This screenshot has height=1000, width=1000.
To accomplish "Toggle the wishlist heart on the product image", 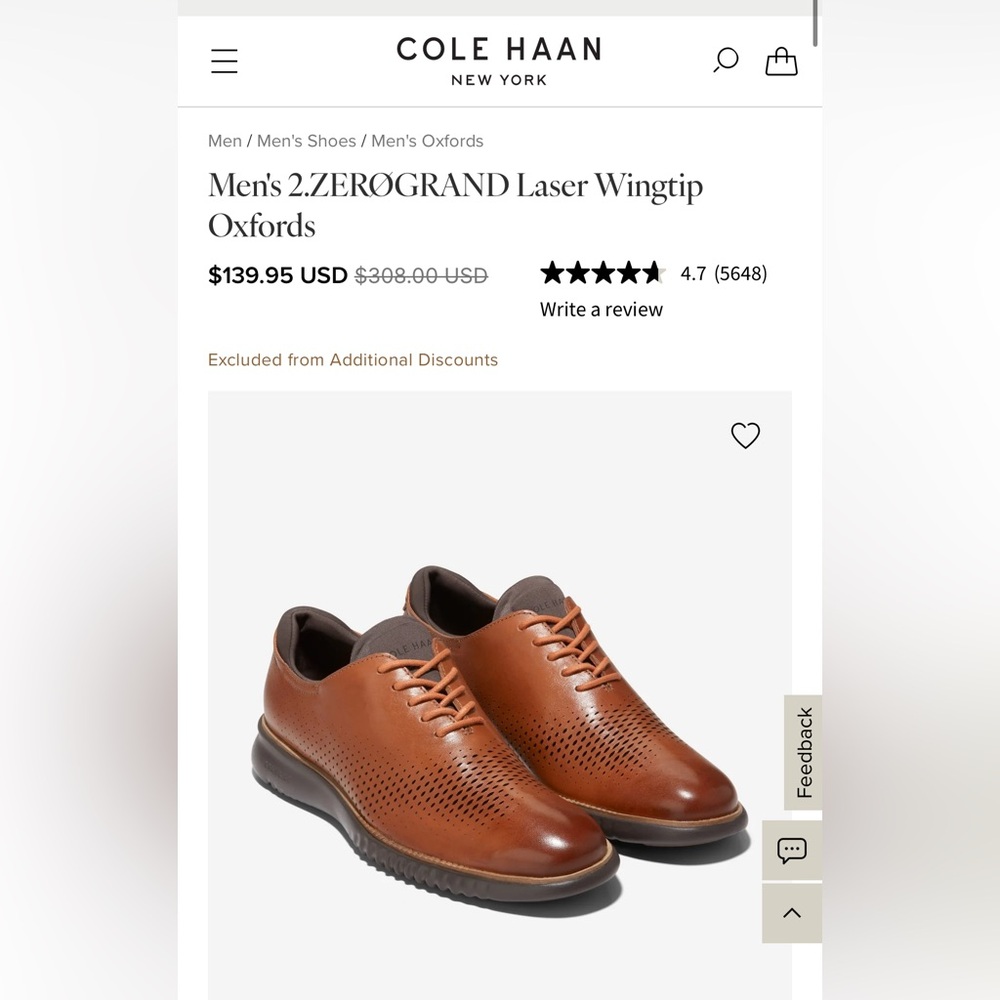I will click(x=745, y=435).
